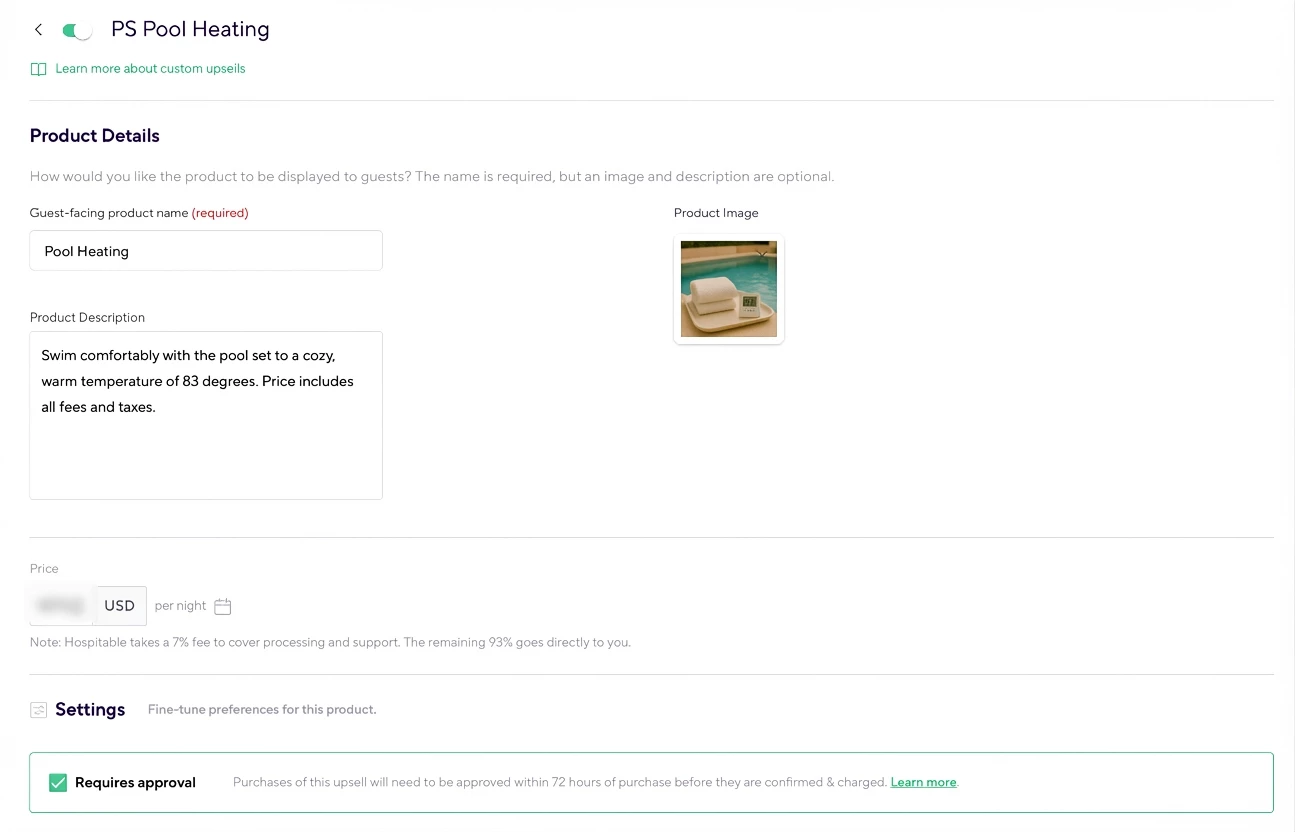Follow the Learn more link in Requires approval
The width and height of the screenshot is (1295, 832).
tap(923, 782)
